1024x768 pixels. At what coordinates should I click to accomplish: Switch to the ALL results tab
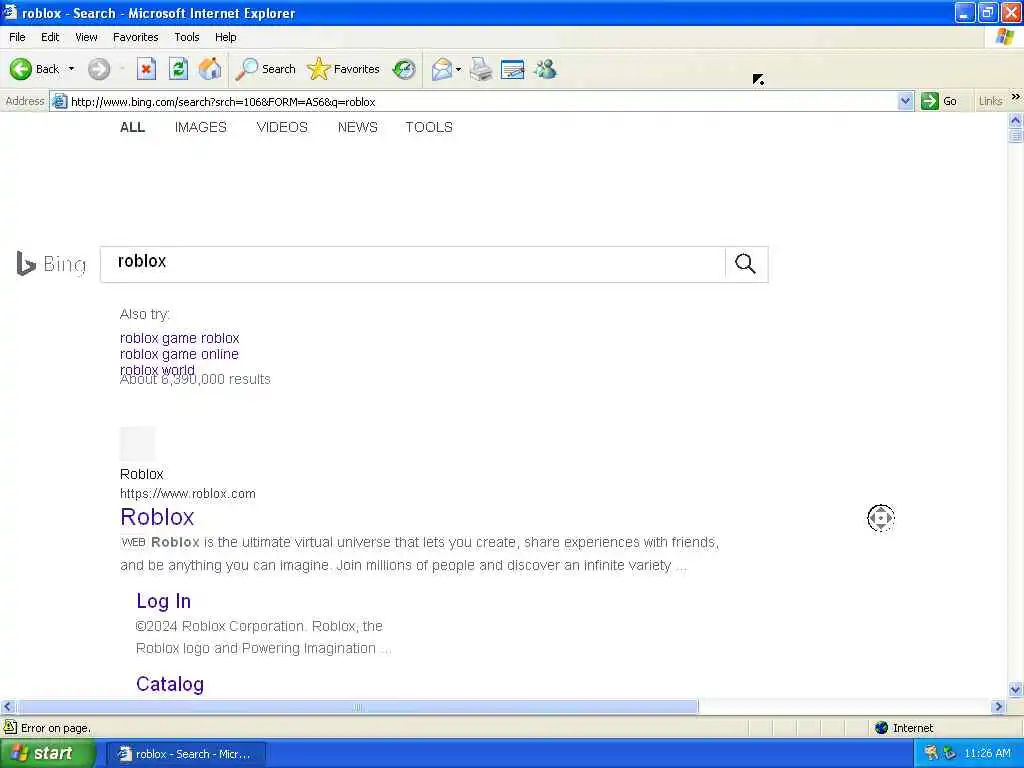coord(133,127)
